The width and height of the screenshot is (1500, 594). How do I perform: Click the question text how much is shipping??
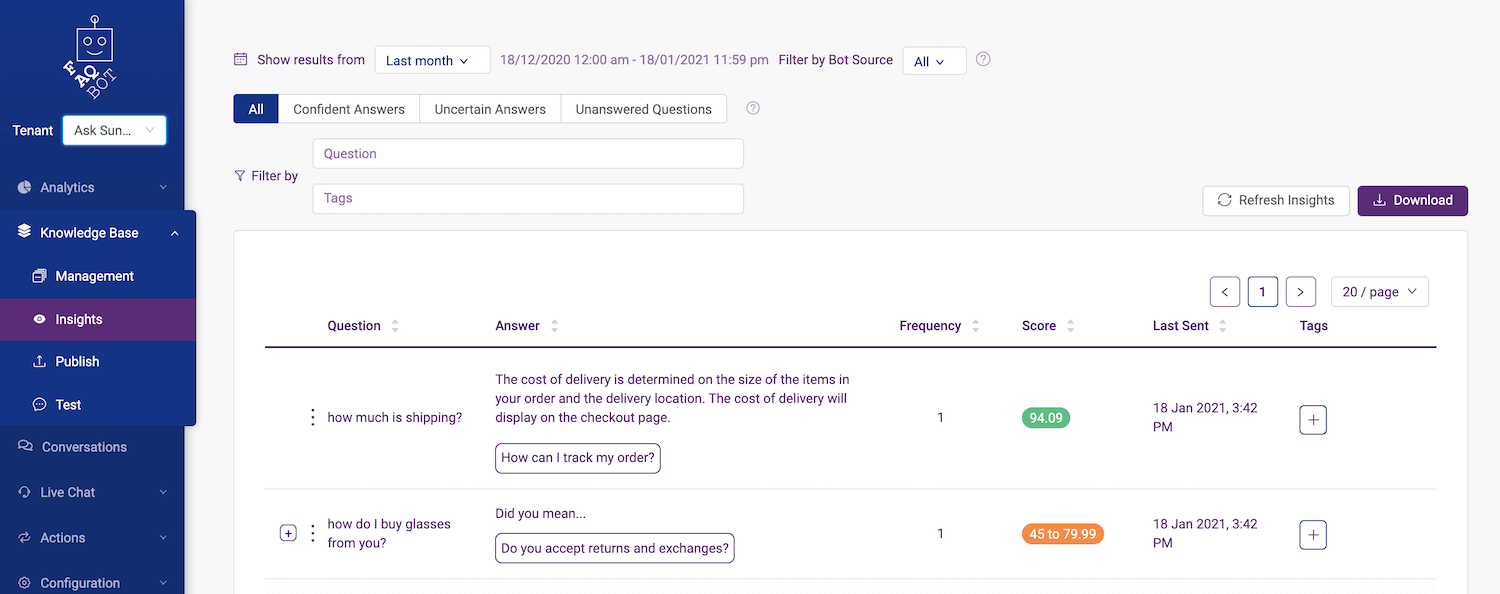(395, 418)
